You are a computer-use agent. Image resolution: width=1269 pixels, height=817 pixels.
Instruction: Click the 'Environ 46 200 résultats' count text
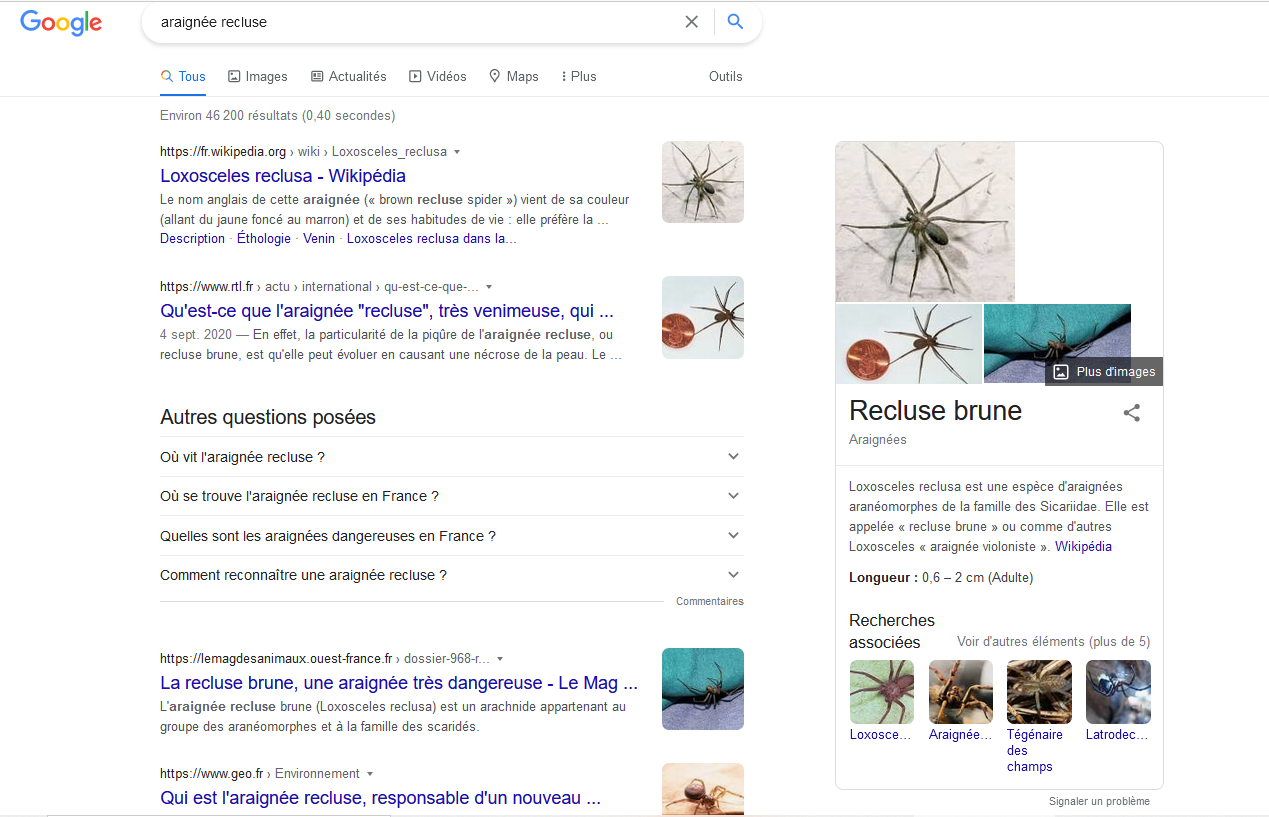coord(277,116)
